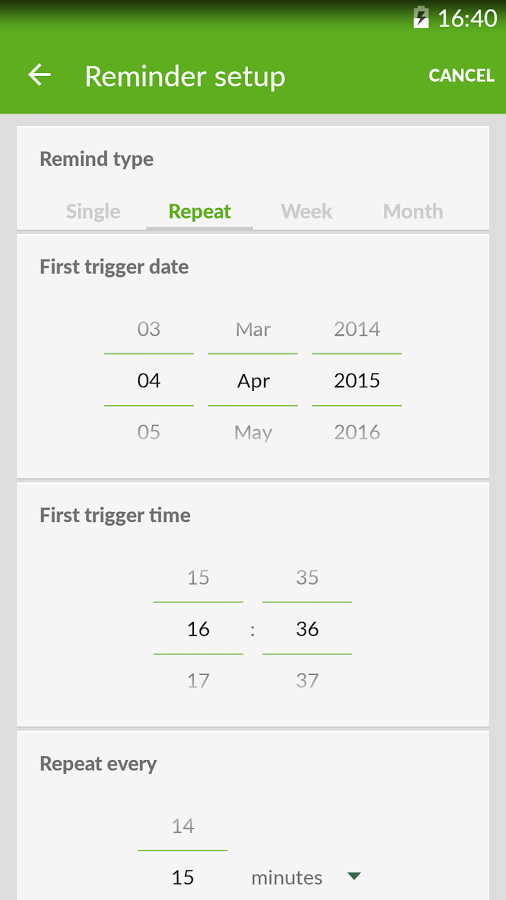The height and width of the screenshot is (900, 506).
Task: Pick day 05 in the date picker
Action: (149, 432)
